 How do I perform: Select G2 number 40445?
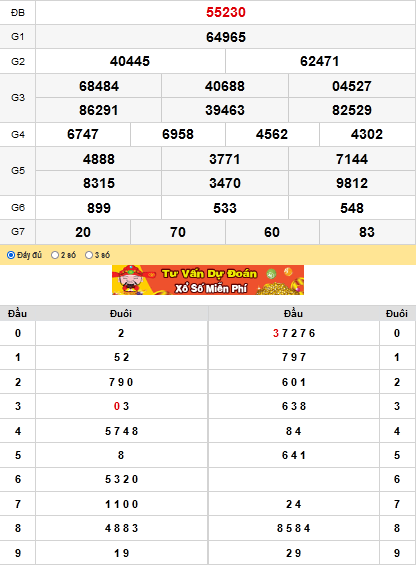pyautogui.click(x=130, y=61)
